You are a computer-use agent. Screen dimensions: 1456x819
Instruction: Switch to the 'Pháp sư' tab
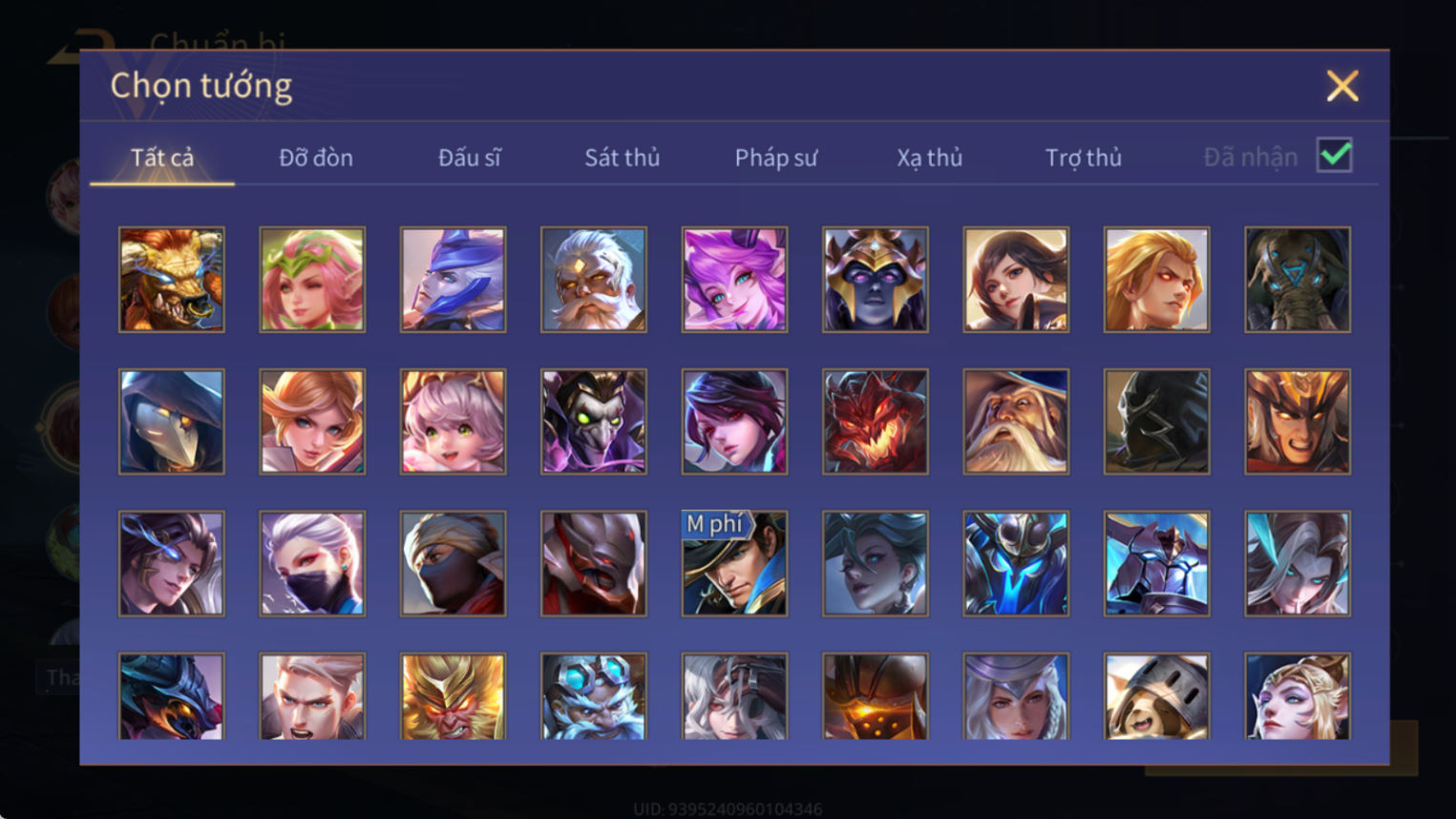(x=776, y=157)
